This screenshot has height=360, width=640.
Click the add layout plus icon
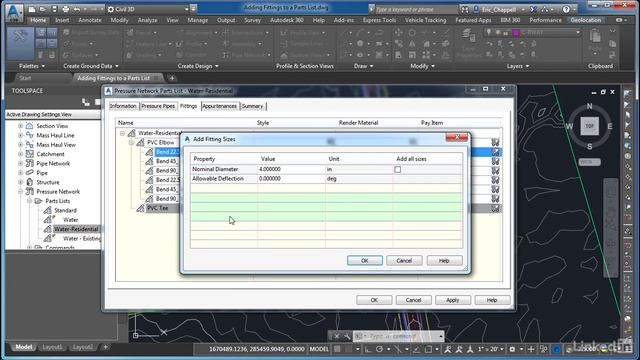point(105,347)
